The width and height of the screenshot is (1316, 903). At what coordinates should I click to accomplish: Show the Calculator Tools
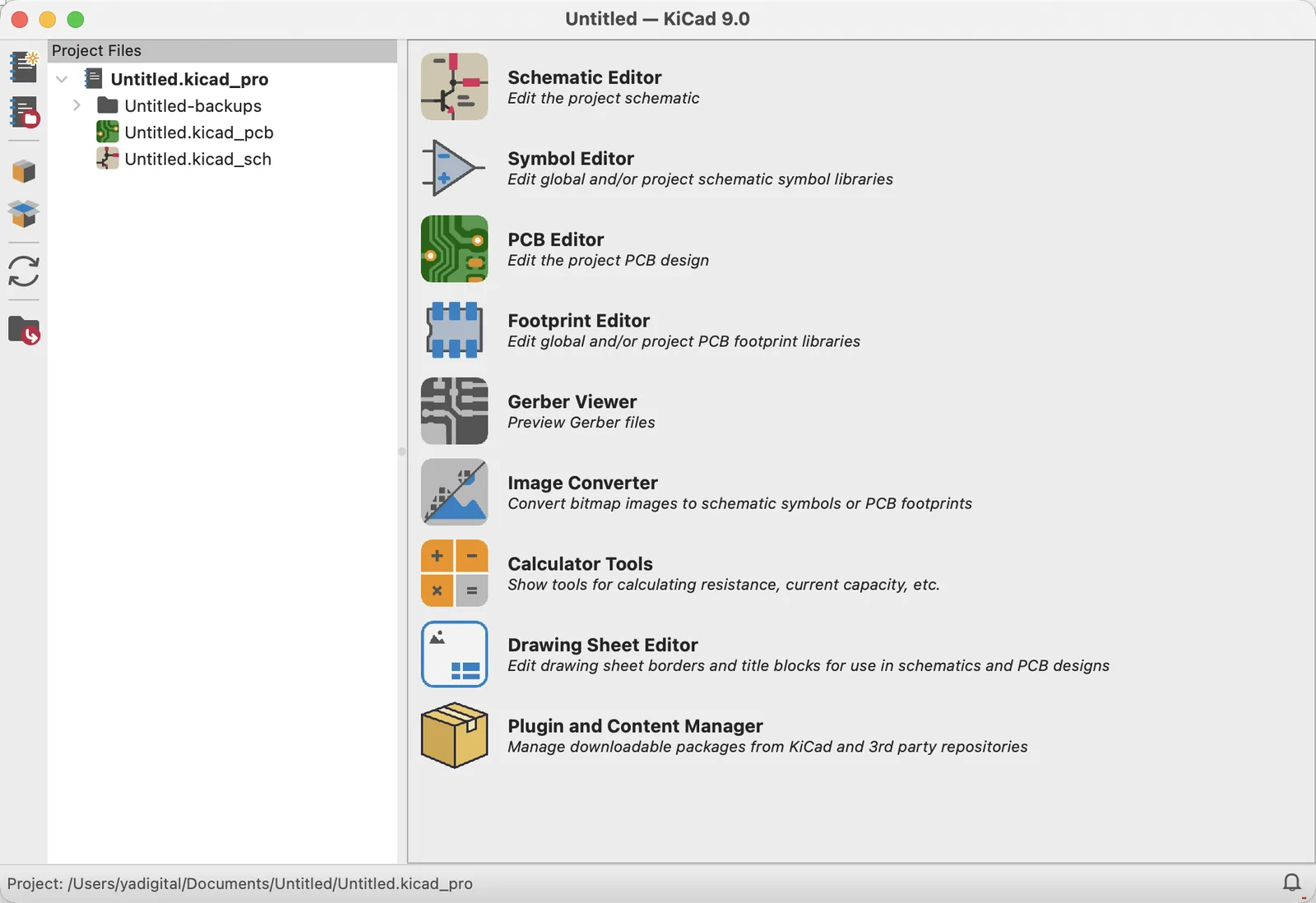click(x=580, y=573)
